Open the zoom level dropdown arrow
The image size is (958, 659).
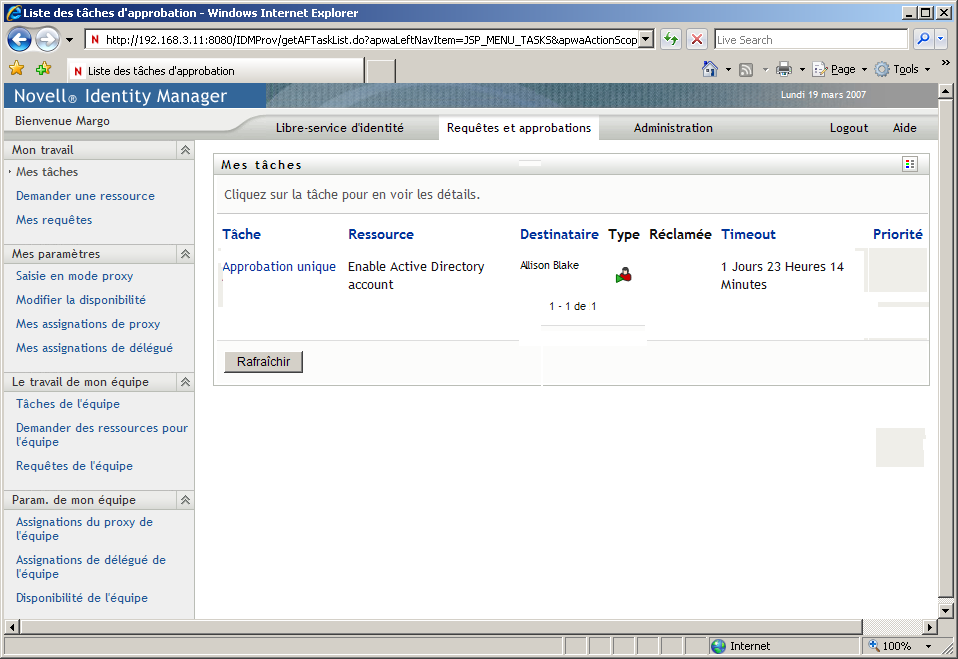point(928,646)
